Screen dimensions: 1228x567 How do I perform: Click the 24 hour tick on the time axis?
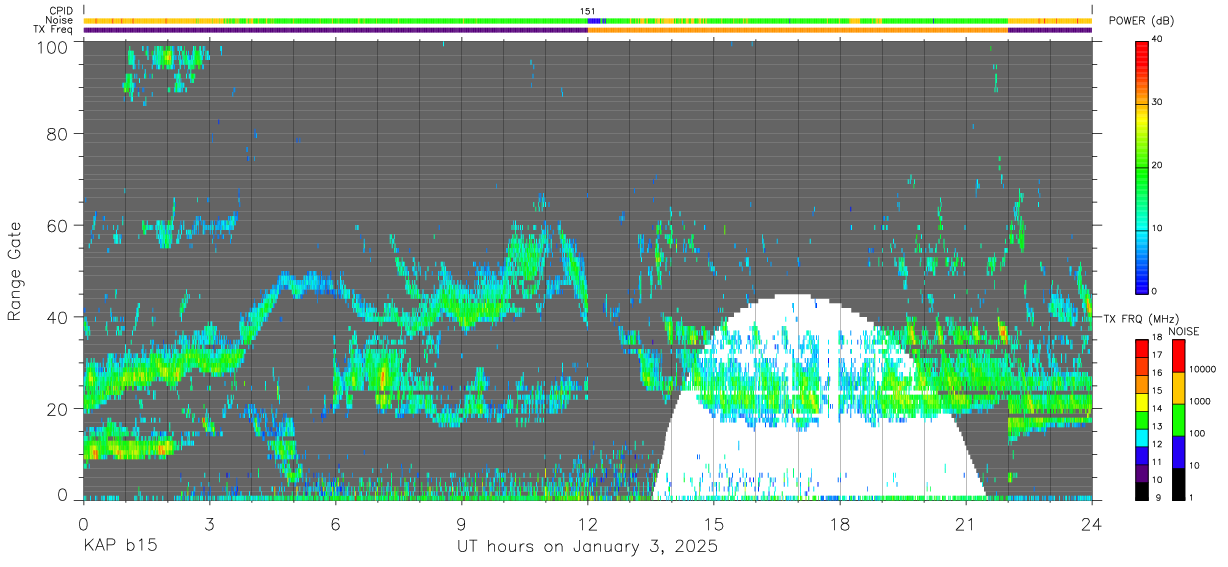coord(1092,523)
